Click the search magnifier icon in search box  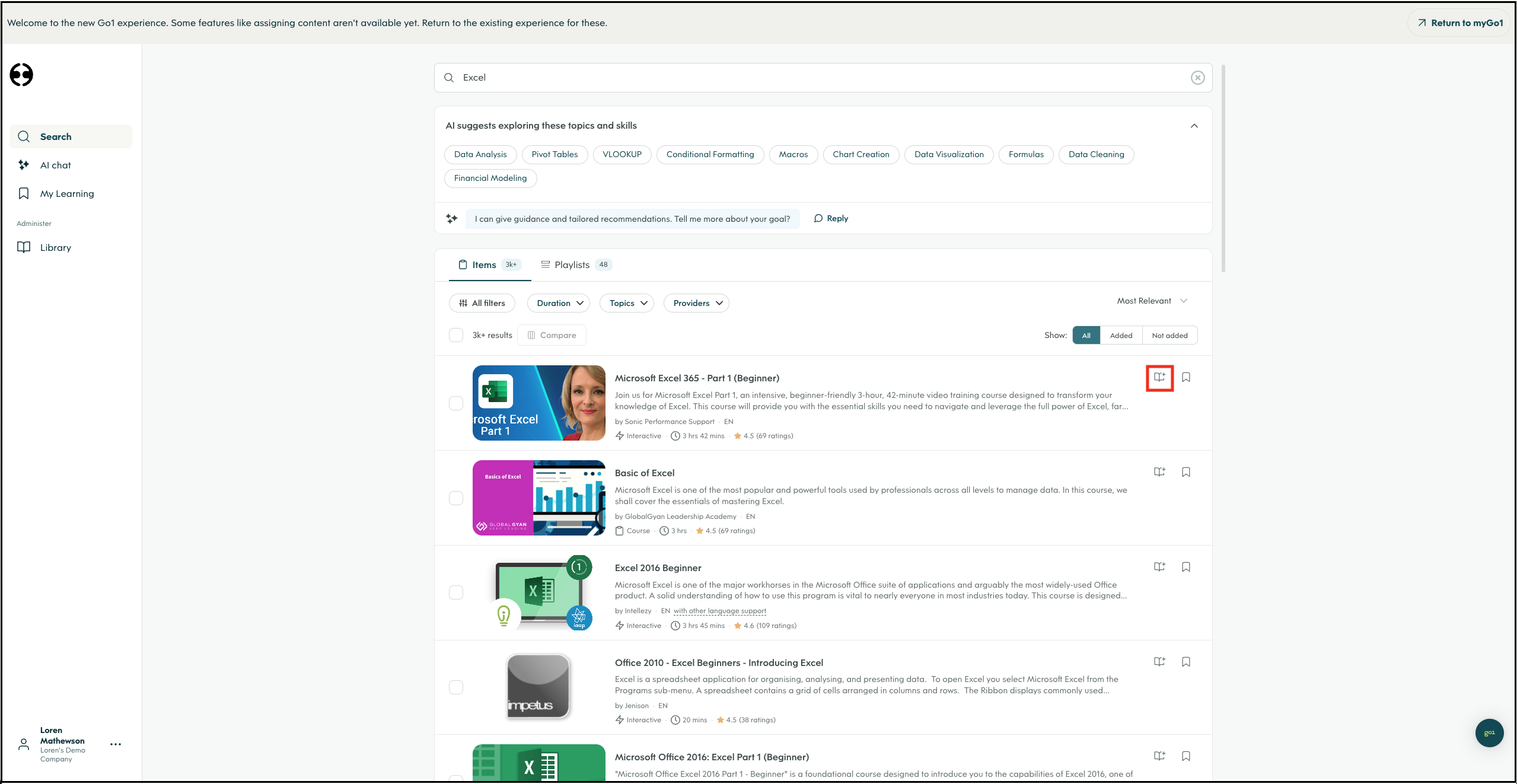[x=449, y=78]
